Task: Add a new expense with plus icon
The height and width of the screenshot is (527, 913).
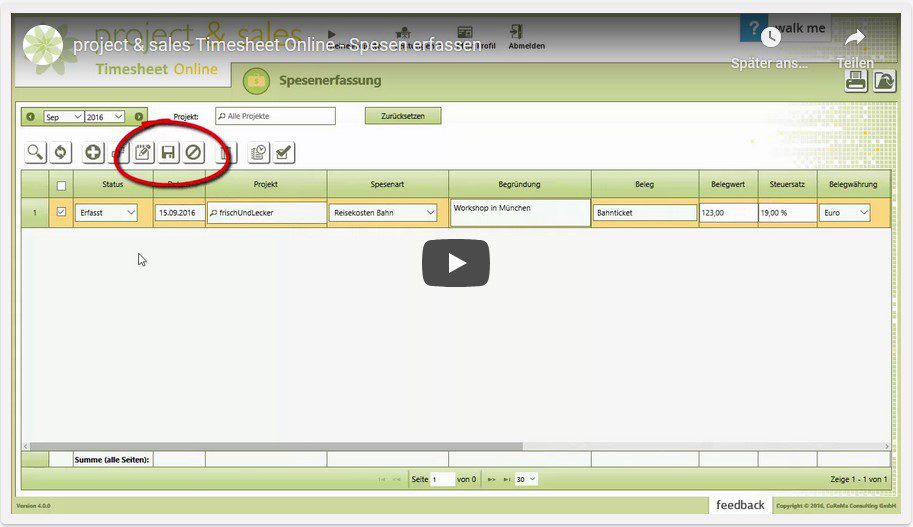Action: [93, 153]
